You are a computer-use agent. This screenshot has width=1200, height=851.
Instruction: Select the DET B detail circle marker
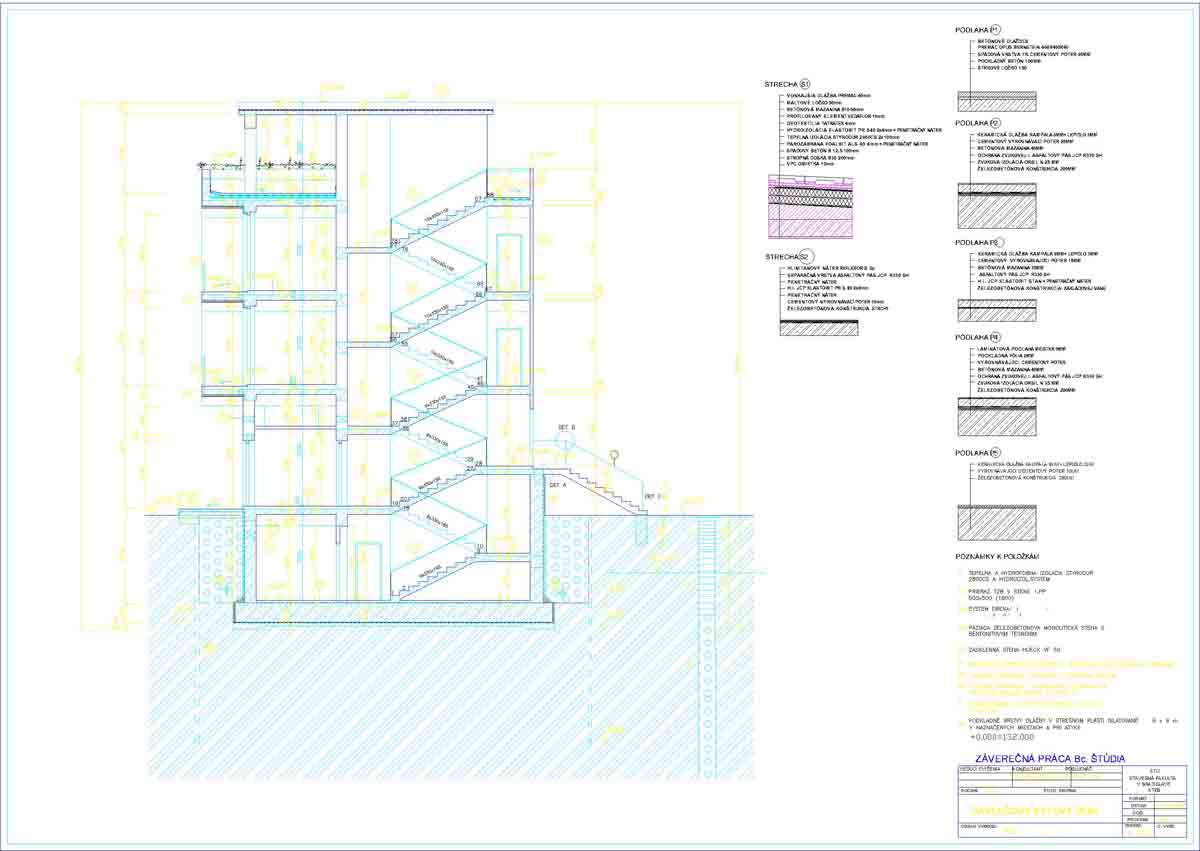point(564,438)
